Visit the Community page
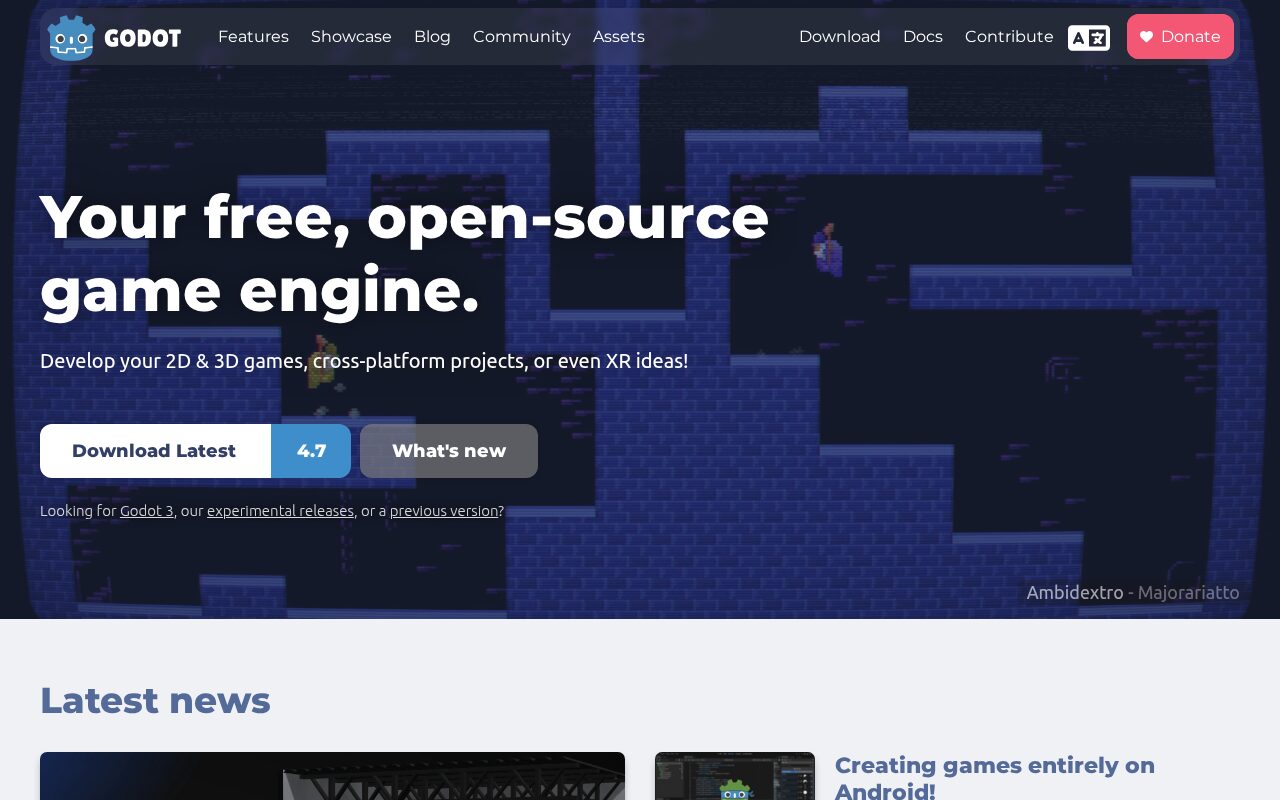This screenshot has width=1280, height=800. tap(522, 36)
